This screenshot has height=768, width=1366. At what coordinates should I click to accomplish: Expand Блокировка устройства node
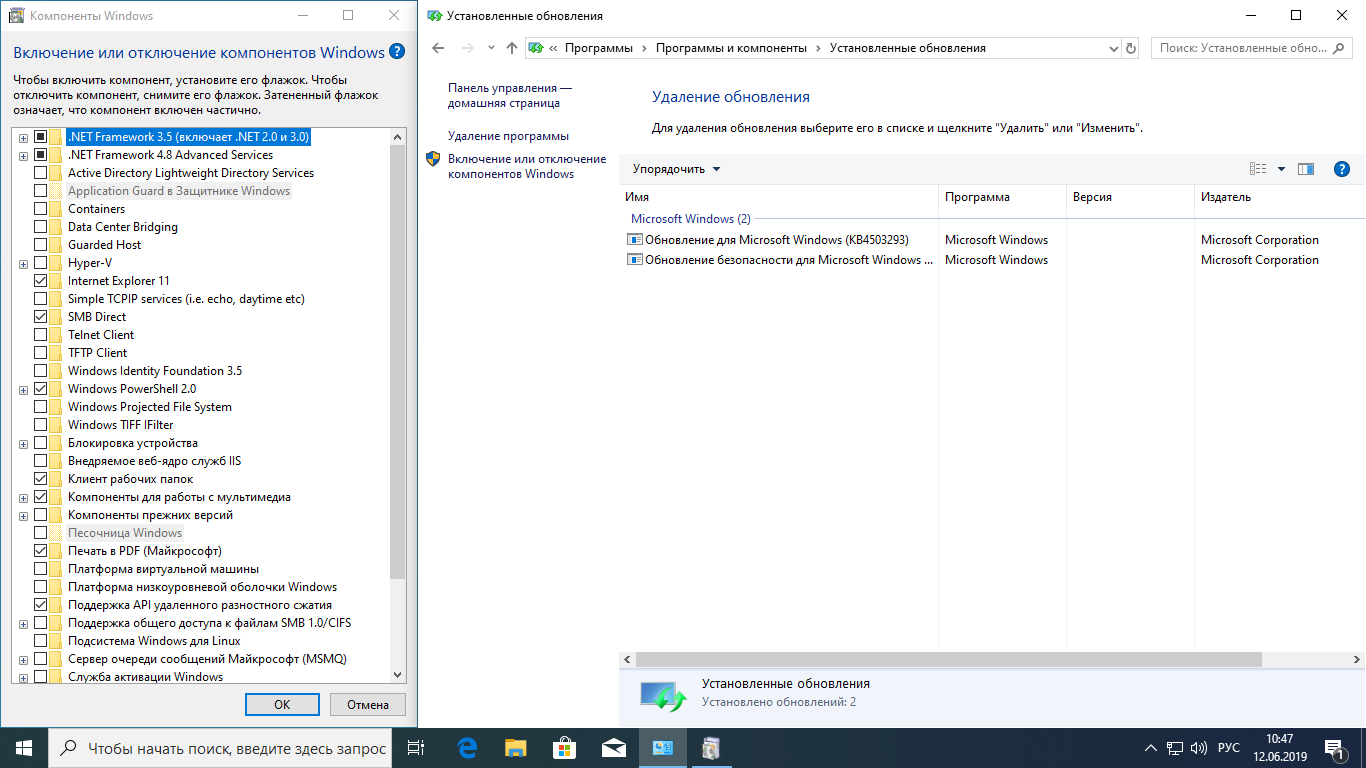tap(23, 443)
